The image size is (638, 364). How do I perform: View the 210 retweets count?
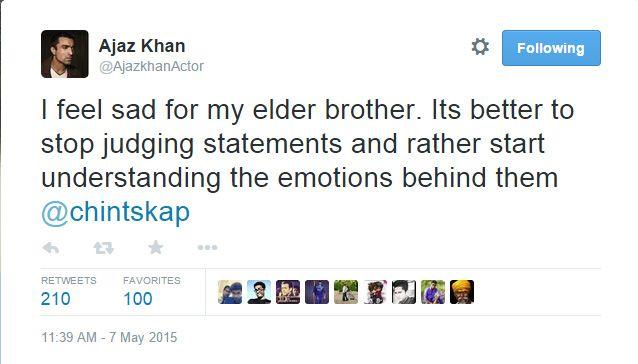[x=56, y=299]
